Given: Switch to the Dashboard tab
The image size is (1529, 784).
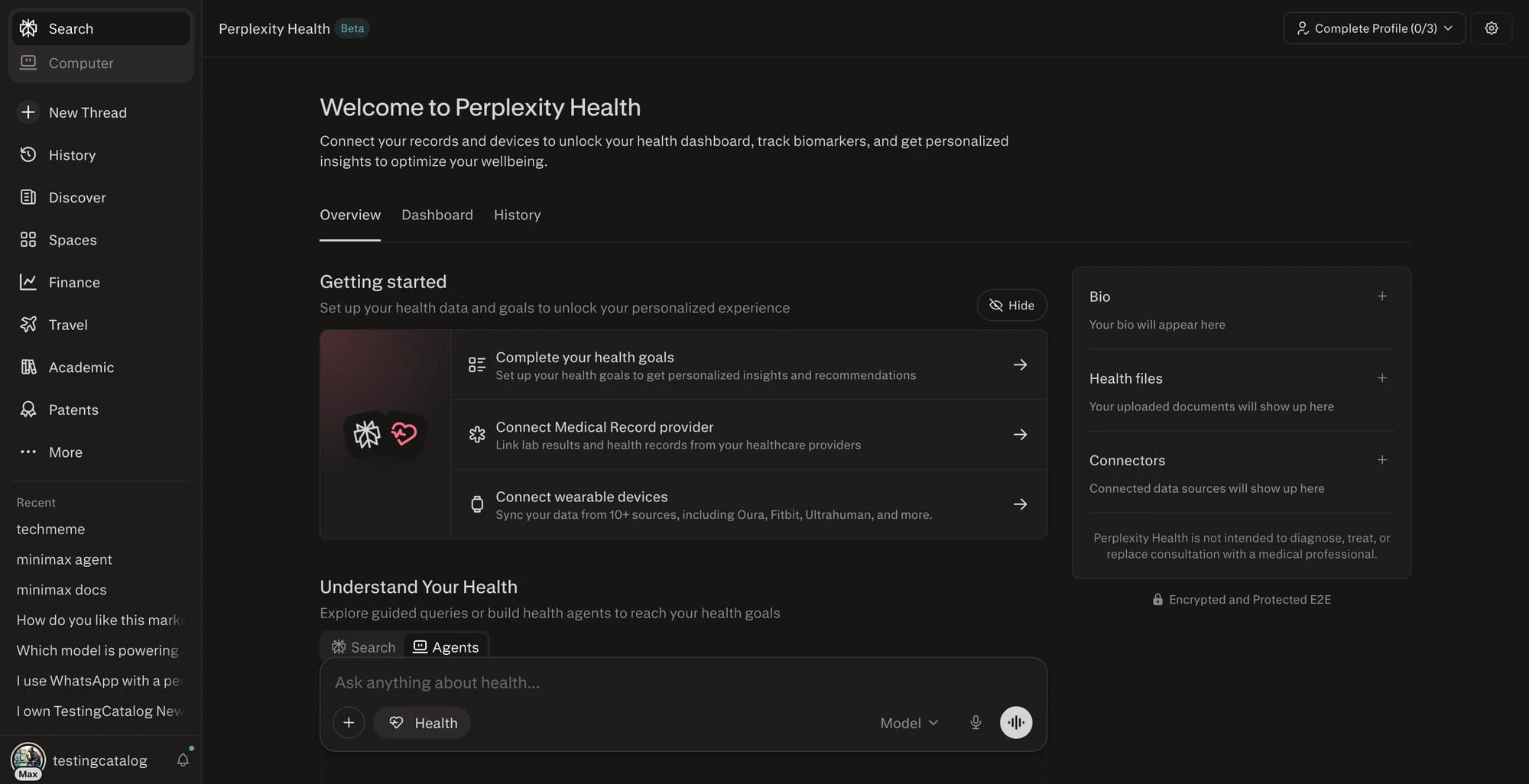Looking at the screenshot, I should (x=437, y=215).
